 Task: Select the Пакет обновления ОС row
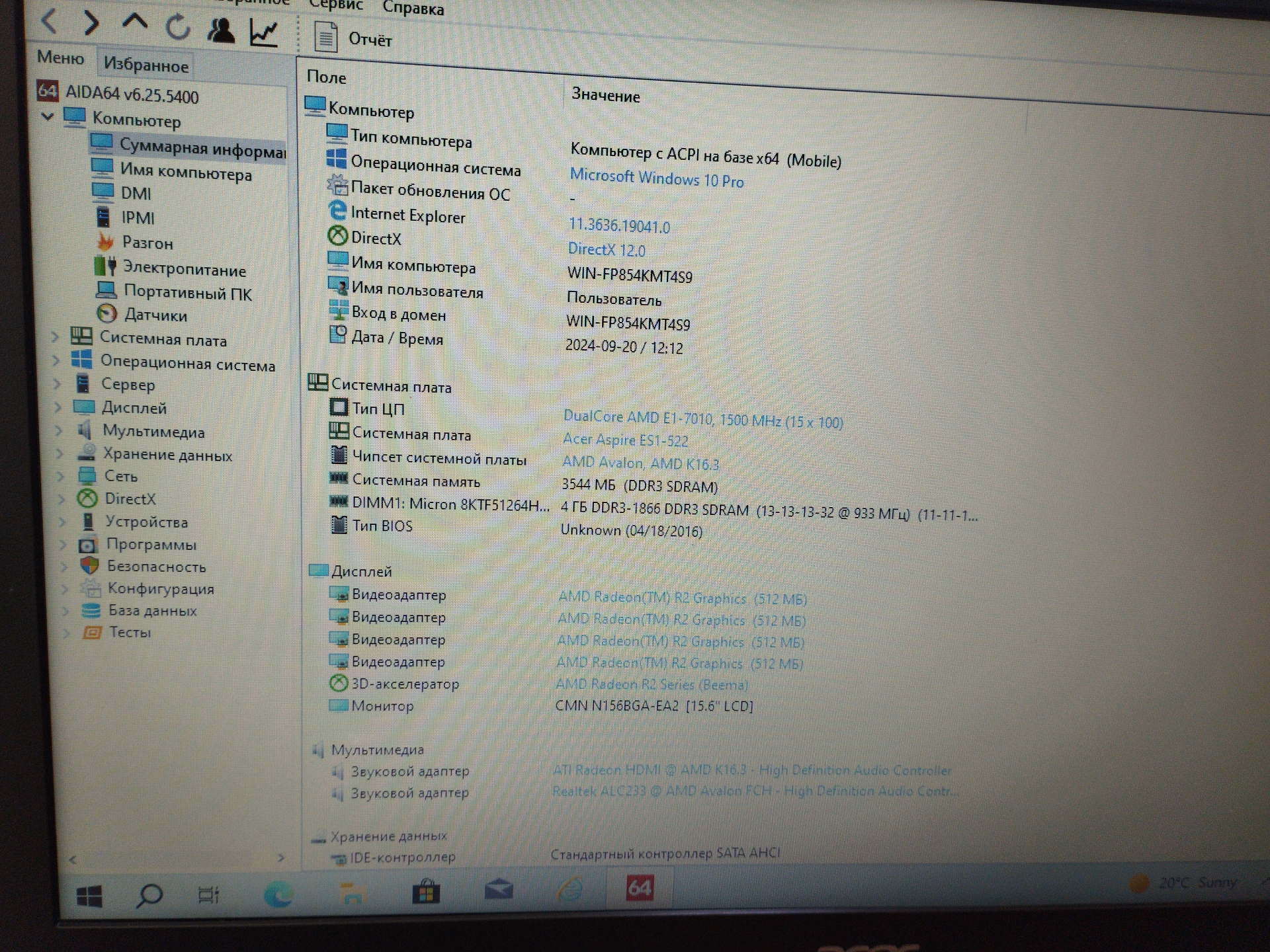(x=452, y=192)
